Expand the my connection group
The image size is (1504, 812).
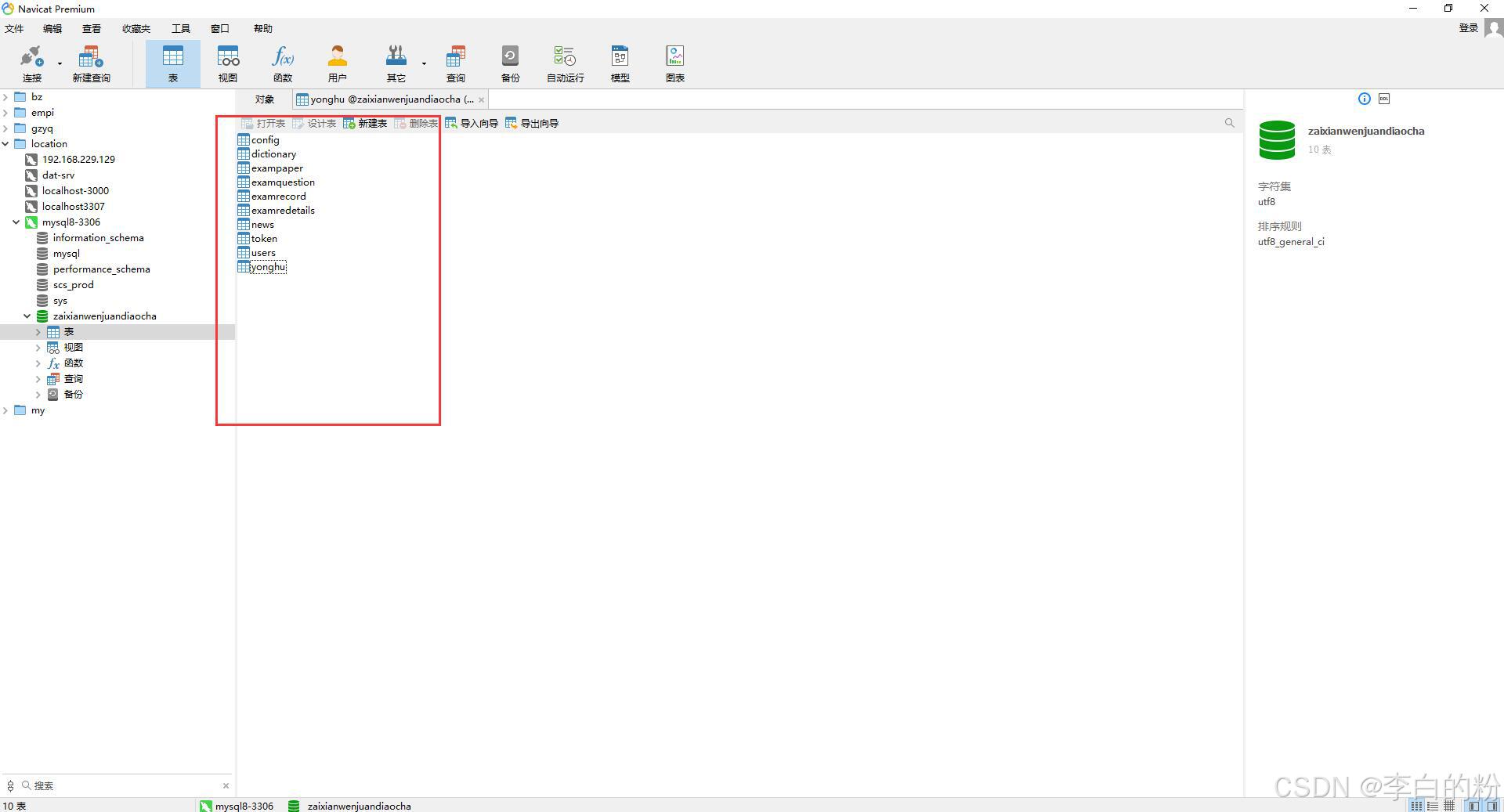pyautogui.click(x=6, y=410)
